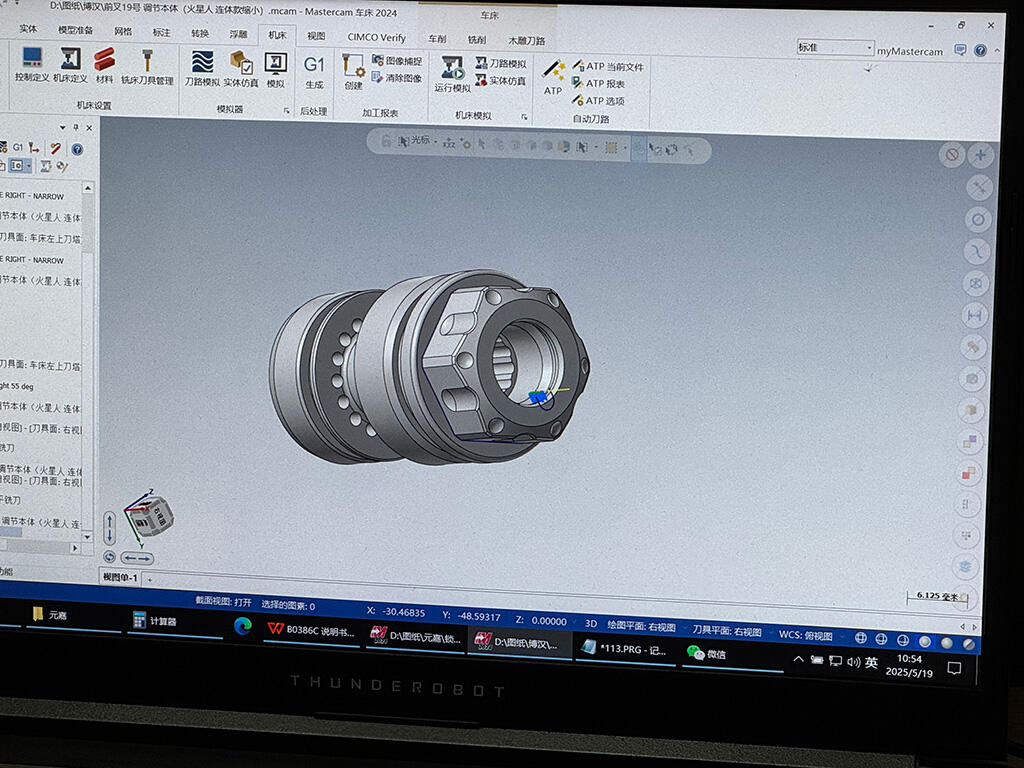Launch 刀路模拟 in the 模拟器 group
Image resolution: width=1024 pixels, height=768 pixels.
[202, 69]
